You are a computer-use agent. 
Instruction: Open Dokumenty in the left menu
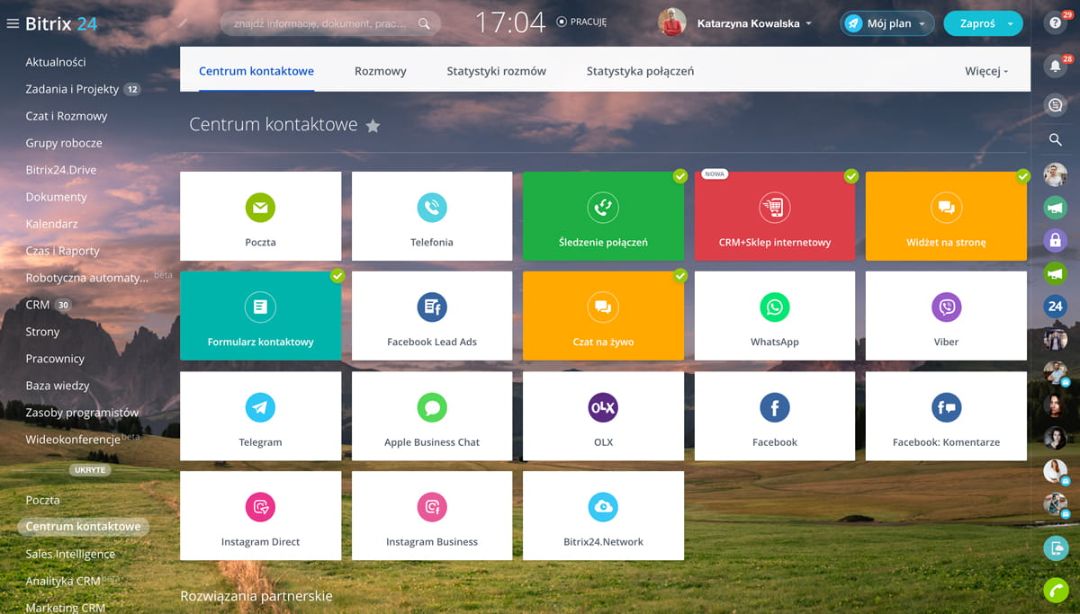[x=56, y=196]
